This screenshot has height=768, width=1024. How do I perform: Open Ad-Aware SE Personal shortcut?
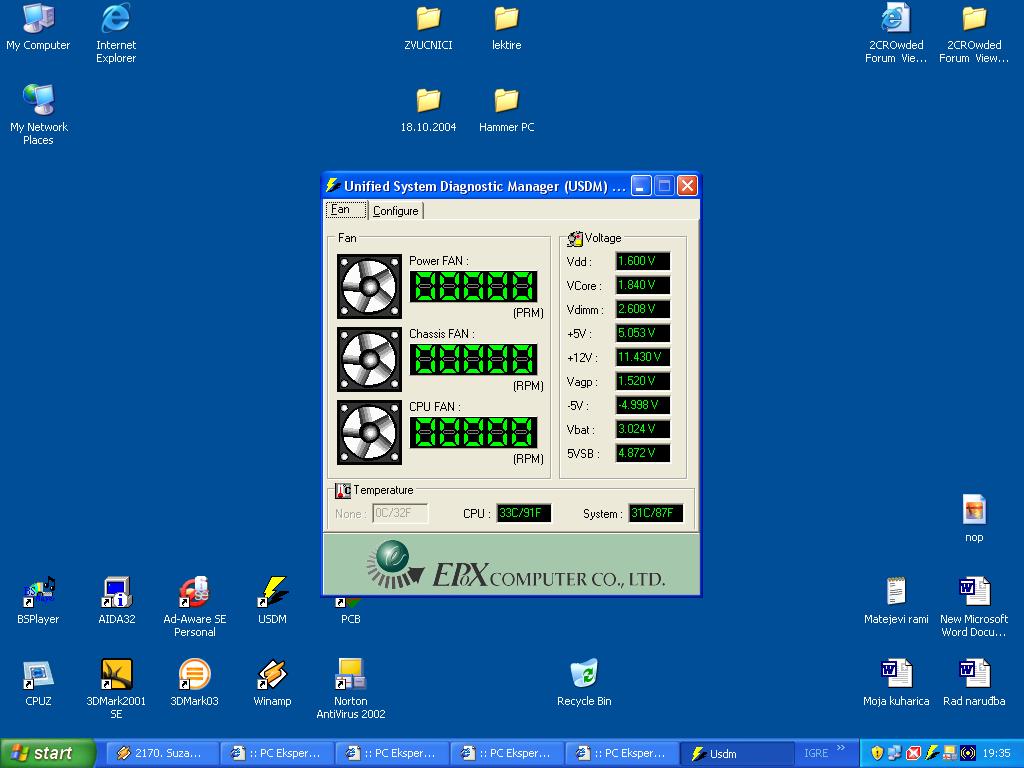[x=194, y=594]
